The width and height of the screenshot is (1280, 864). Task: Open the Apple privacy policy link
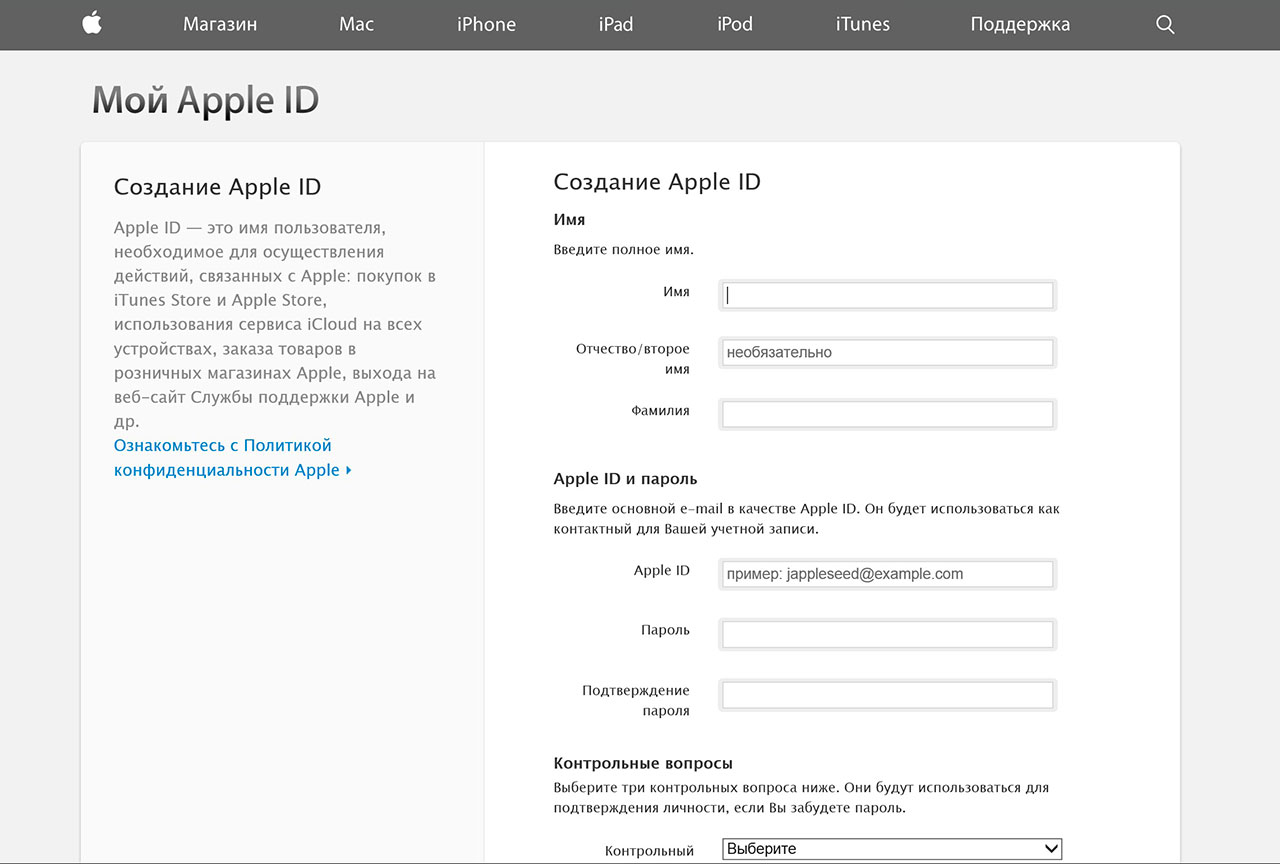[232, 457]
